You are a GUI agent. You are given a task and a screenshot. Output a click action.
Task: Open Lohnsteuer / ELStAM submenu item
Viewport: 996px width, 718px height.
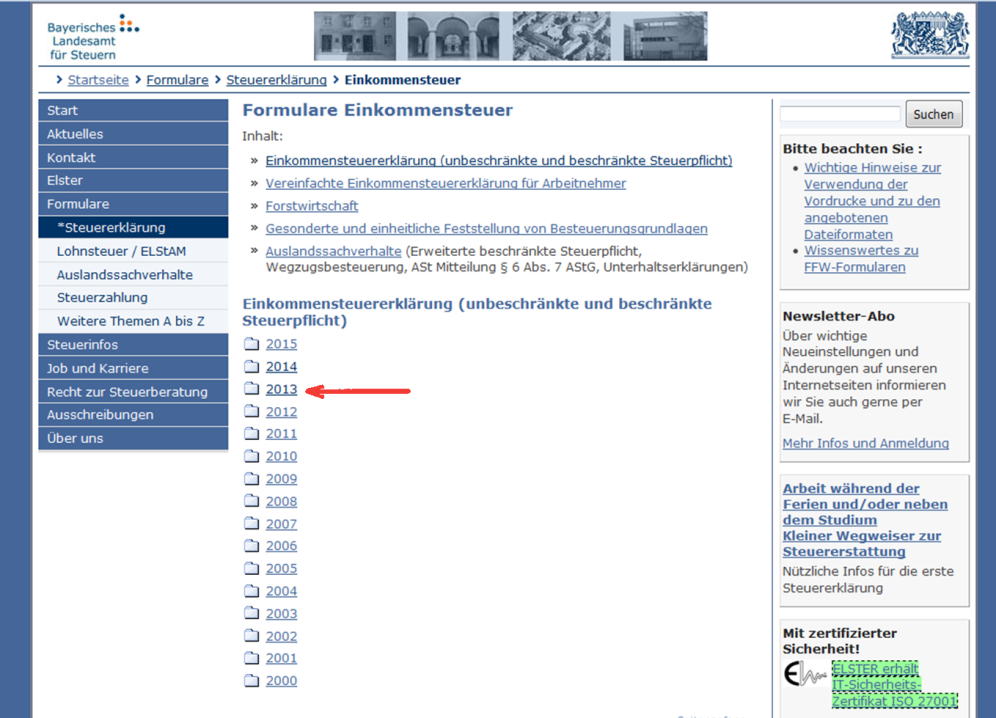click(x=133, y=251)
